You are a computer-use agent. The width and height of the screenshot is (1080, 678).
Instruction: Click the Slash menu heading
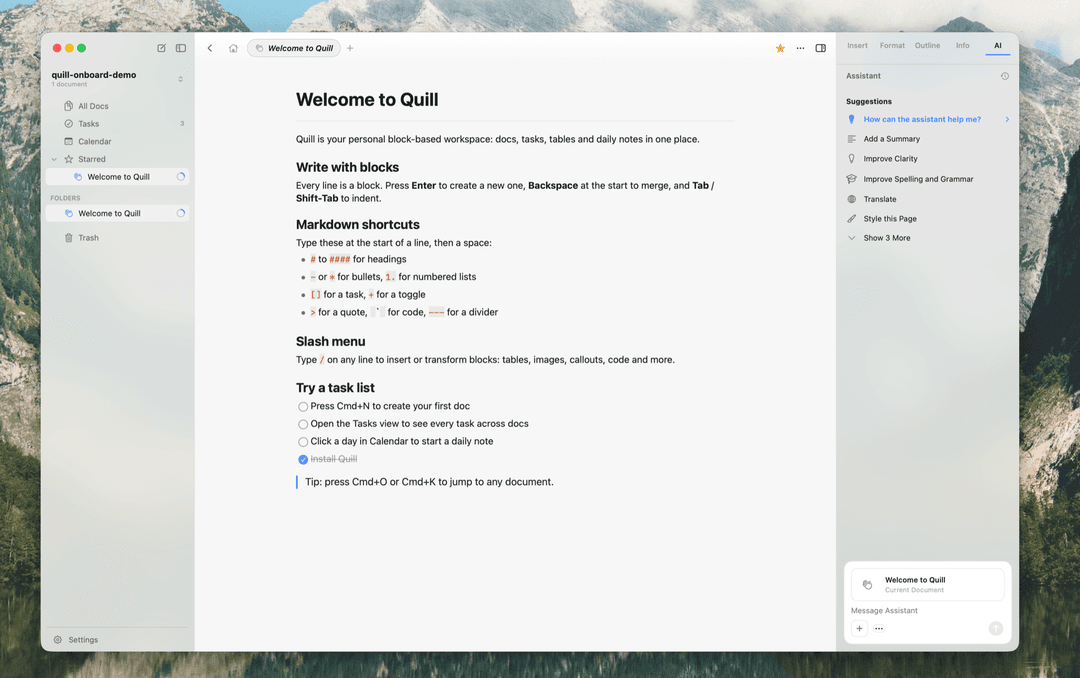(x=331, y=342)
